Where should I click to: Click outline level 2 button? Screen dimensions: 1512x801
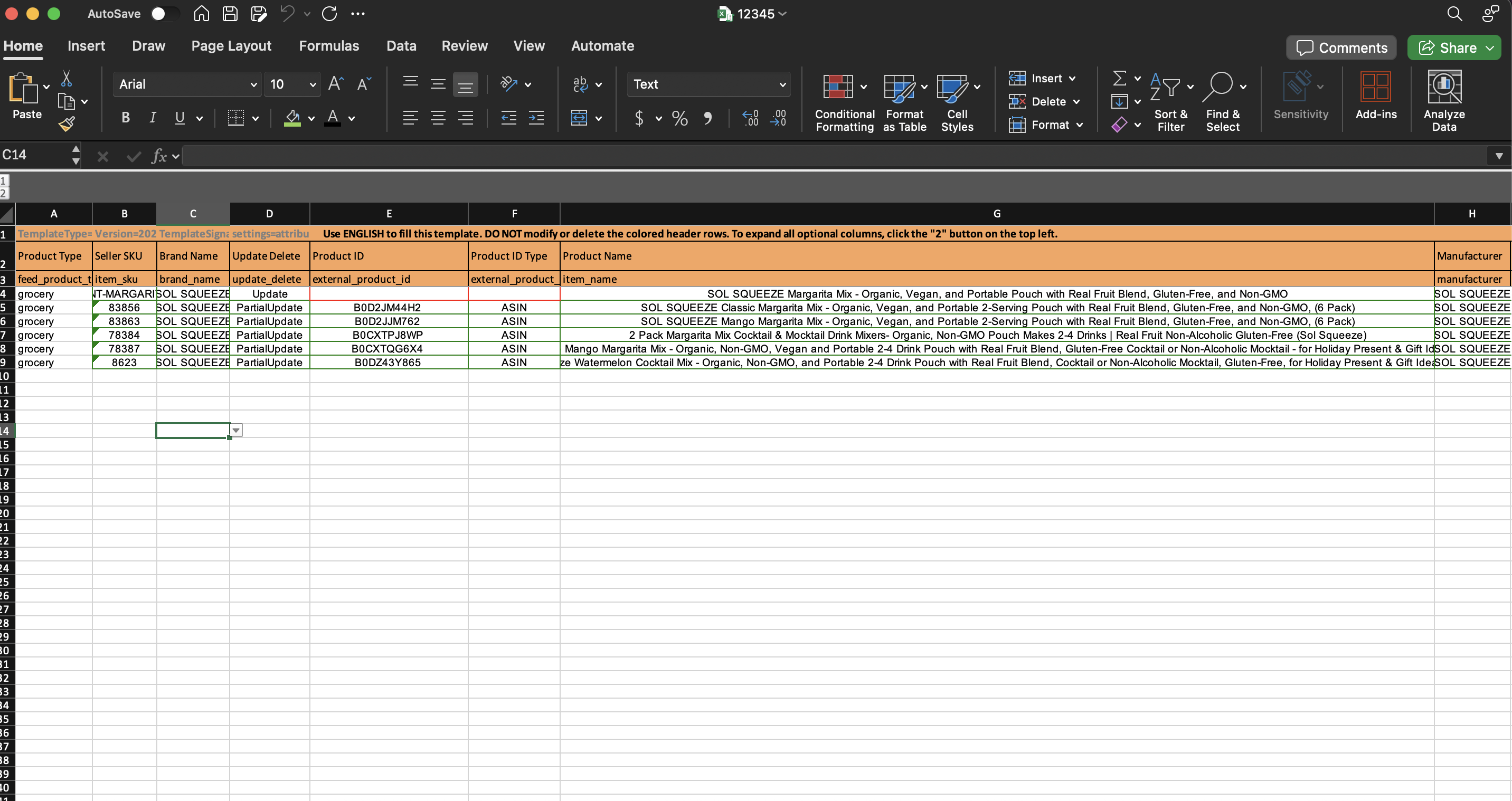click(x=4, y=193)
